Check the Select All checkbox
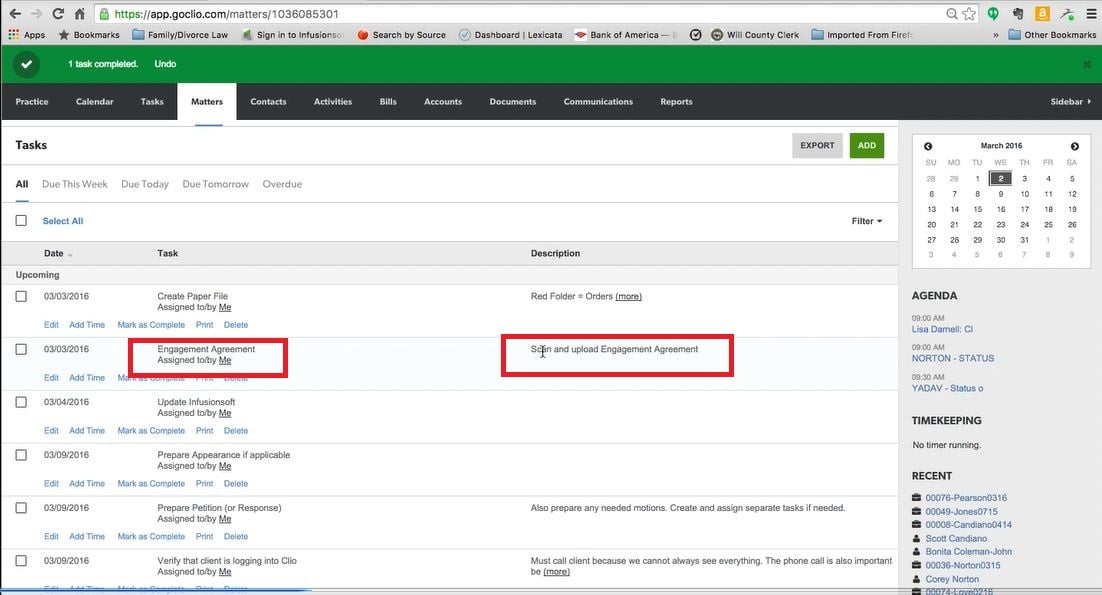 click(x=21, y=221)
